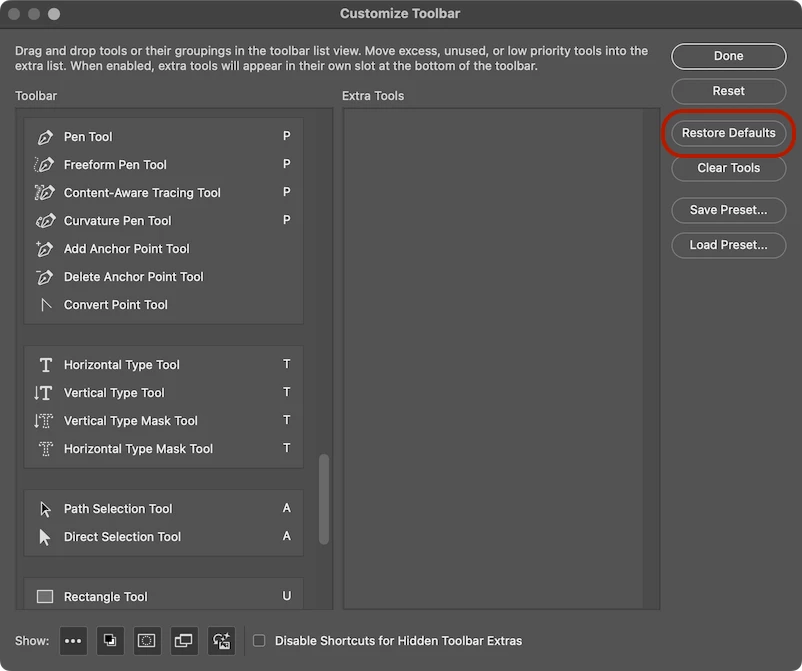Click the P shortcut beside Pen Tool
Viewport: 802px width, 671px height.
point(286,136)
